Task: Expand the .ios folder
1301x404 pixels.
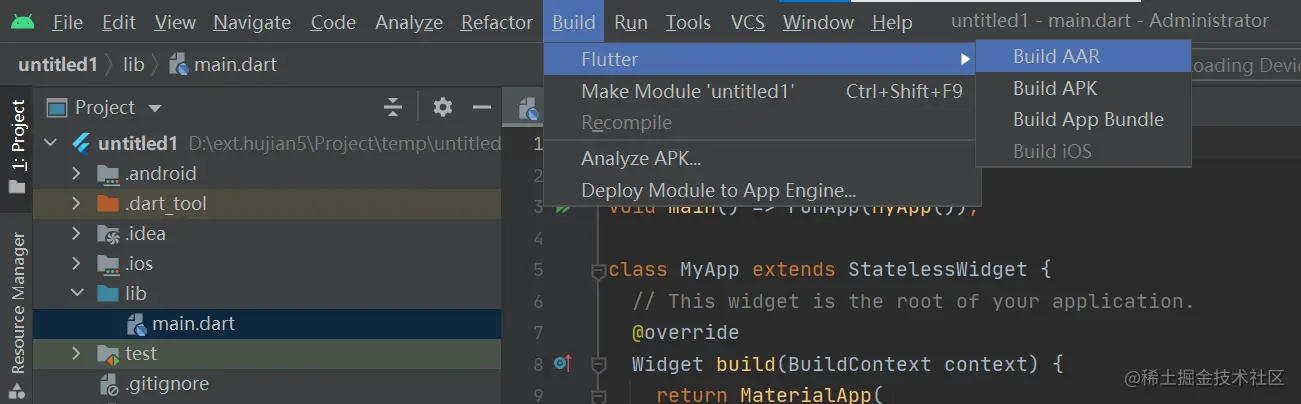Action: click(76, 264)
